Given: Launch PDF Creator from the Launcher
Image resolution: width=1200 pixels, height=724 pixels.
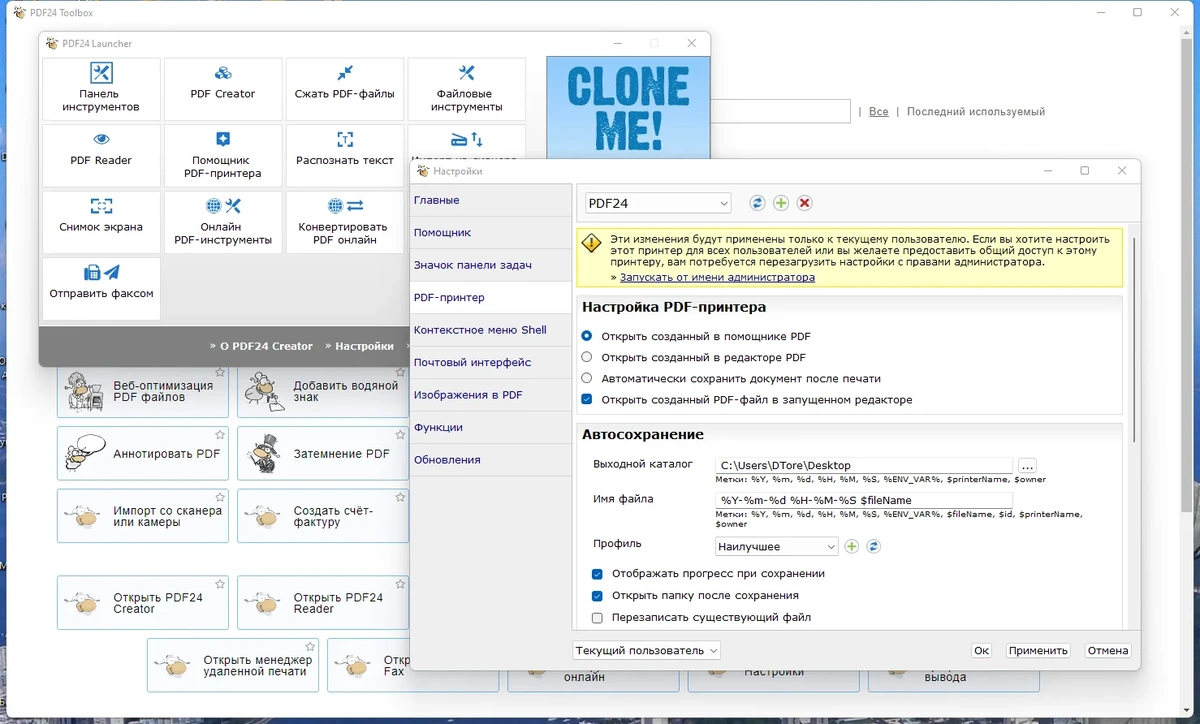Looking at the screenshot, I should coord(223,89).
